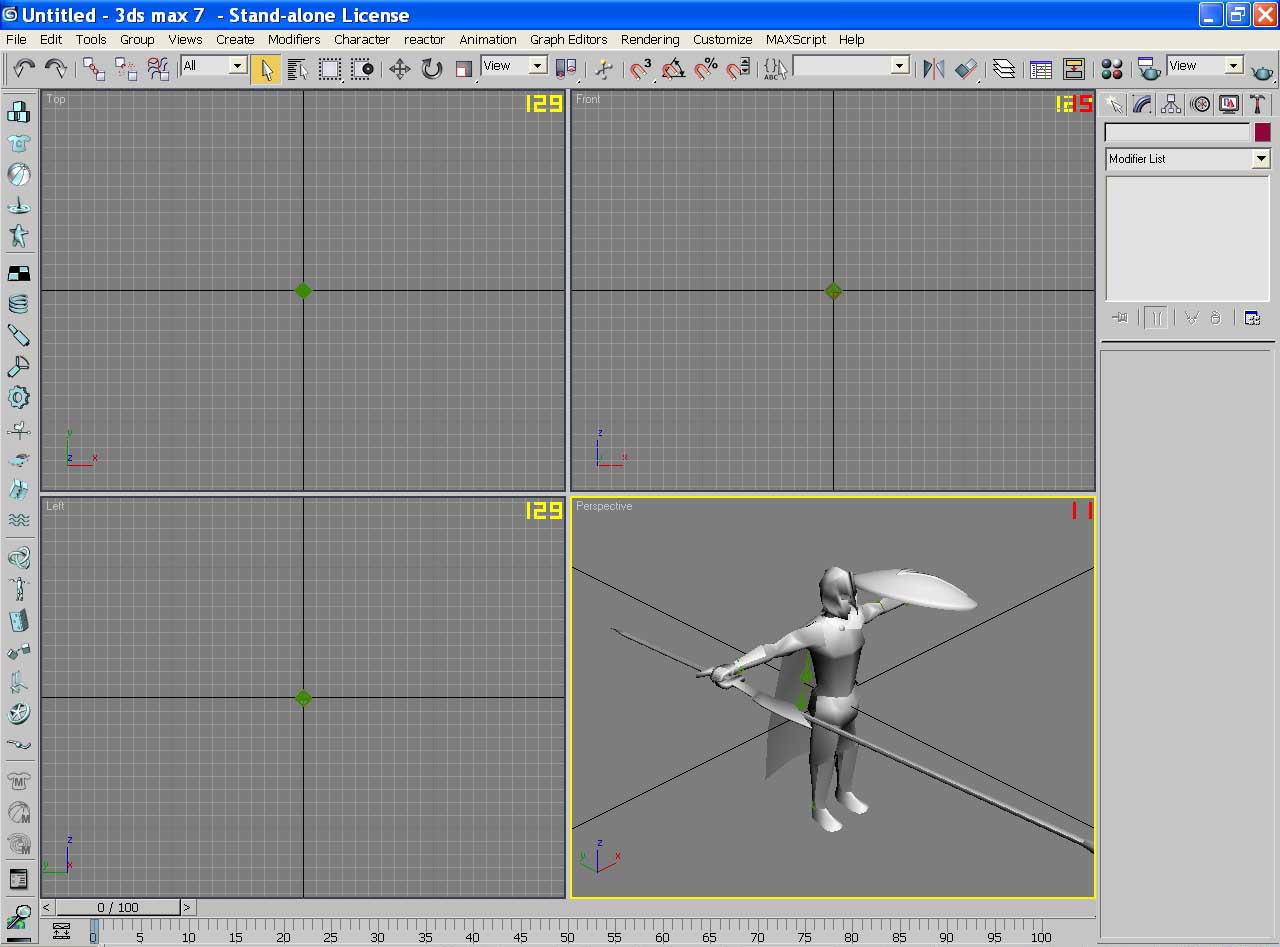Screen dimensions: 1280x947
Task: Toggle the 3D Snaps button
Action: click(x=641, y=68)
